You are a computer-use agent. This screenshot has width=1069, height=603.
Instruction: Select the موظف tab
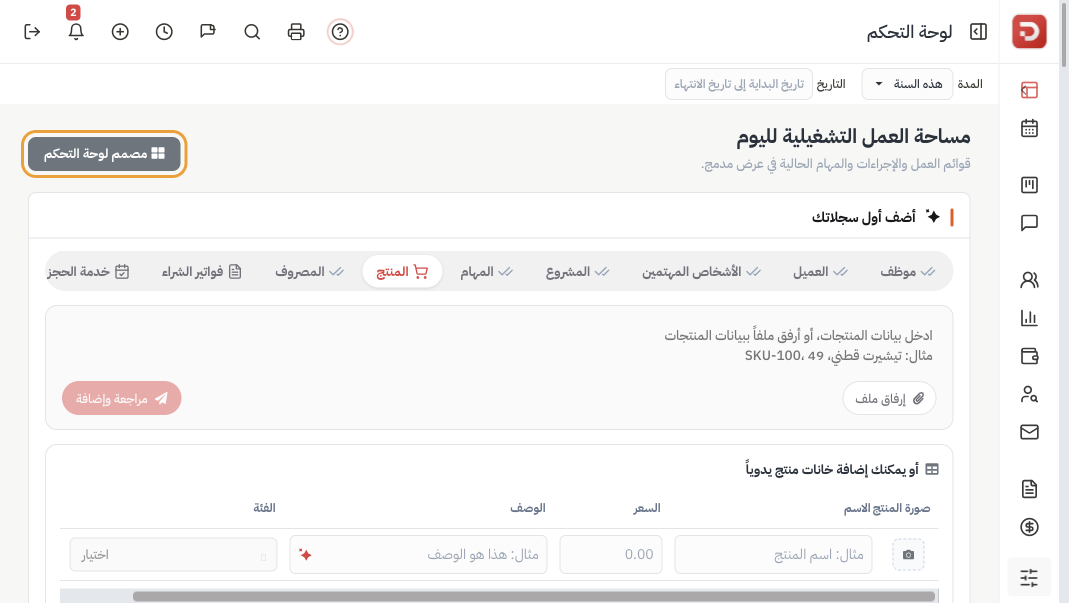click(907, 271)
